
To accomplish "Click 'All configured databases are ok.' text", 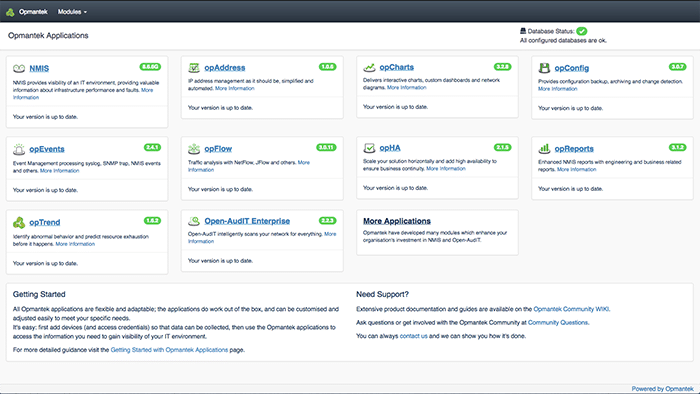I will [x=563, y=41].
